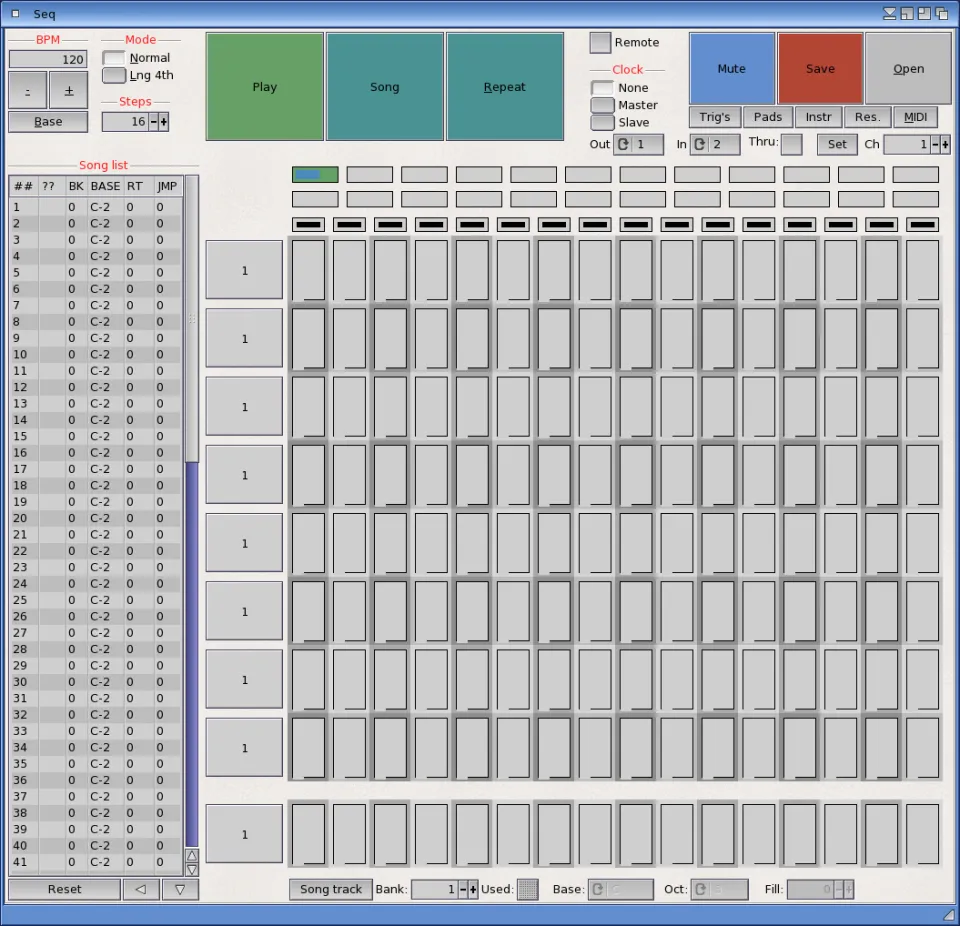Select the Master clock option

602,105
